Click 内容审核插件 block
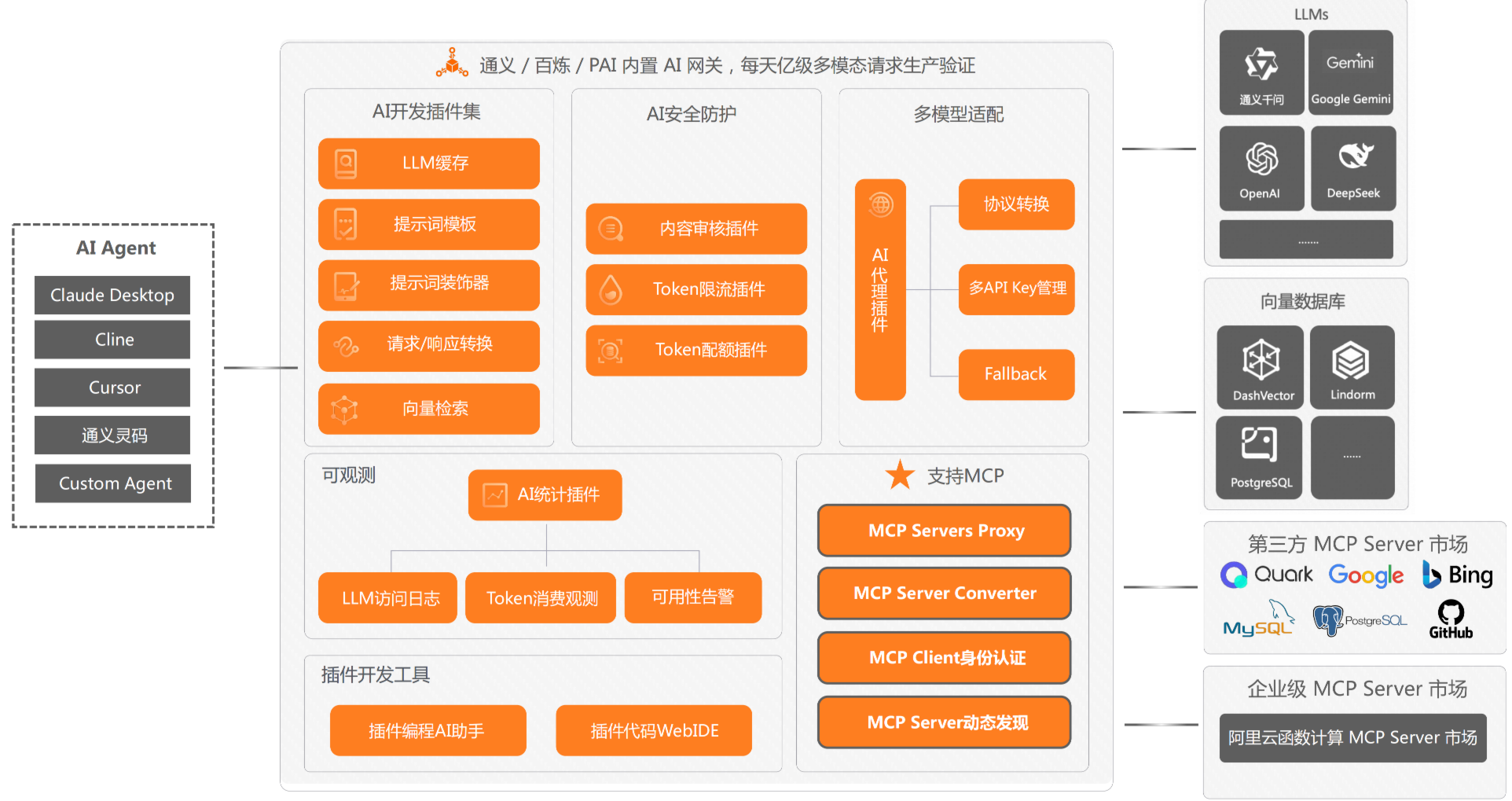This screenshot has height=801, width=1512. [696, 229]
